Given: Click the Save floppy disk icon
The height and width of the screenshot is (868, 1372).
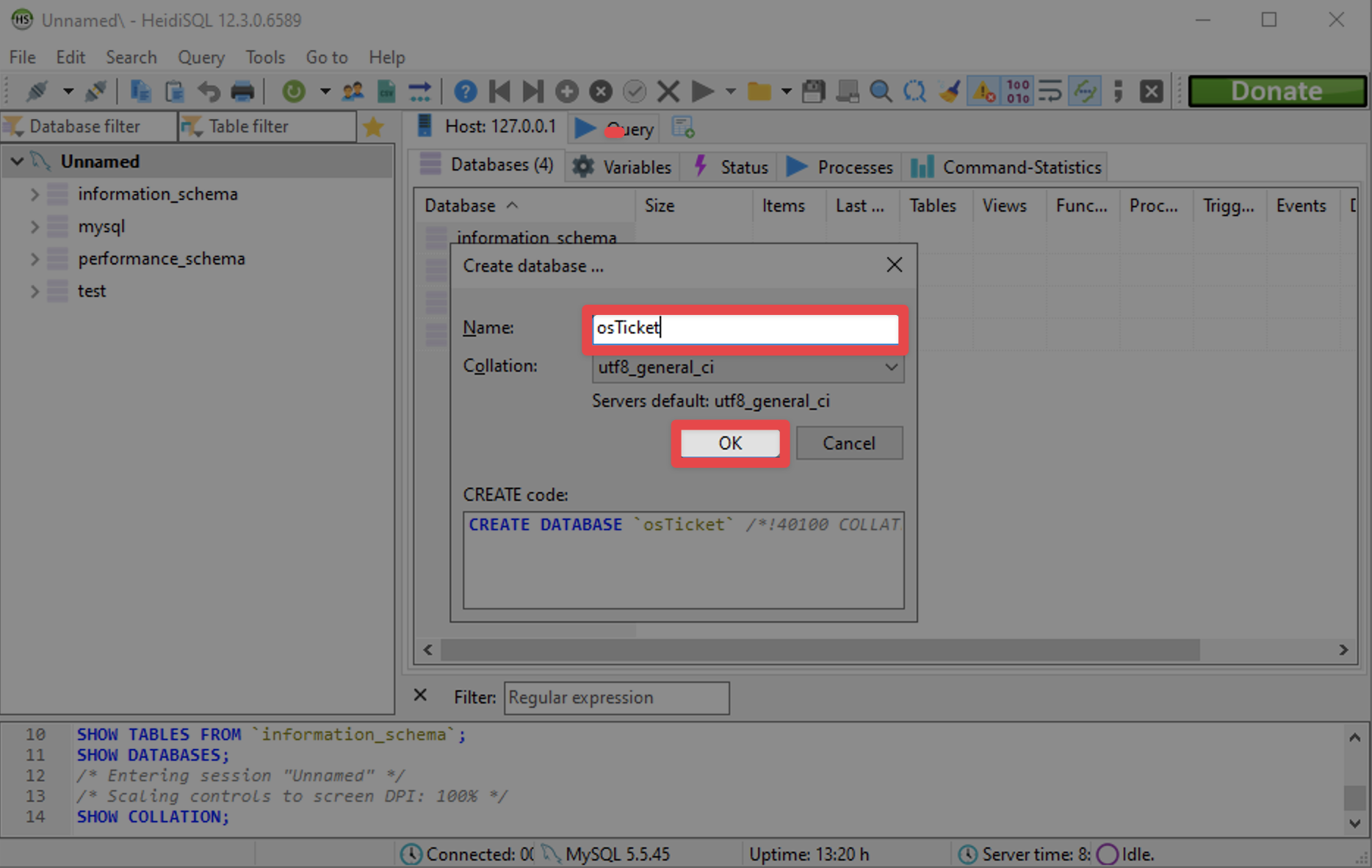Looking at the screenshot, I should [x=813, y=91].
